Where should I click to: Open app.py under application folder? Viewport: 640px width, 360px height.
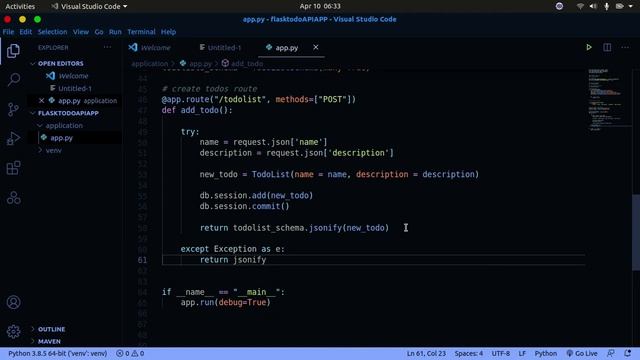click(61, 138)
